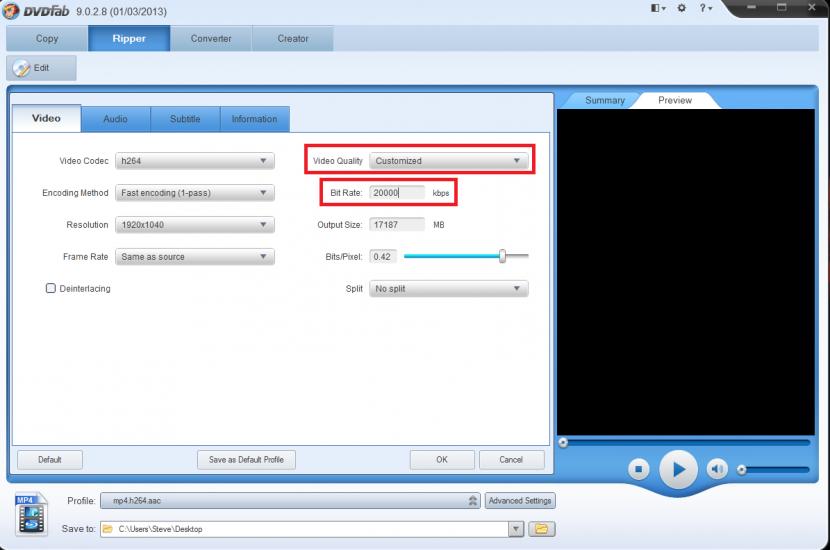Click the Bits/Pixel value field
Screen dimensions: 830x550
(x=382, y=257)
